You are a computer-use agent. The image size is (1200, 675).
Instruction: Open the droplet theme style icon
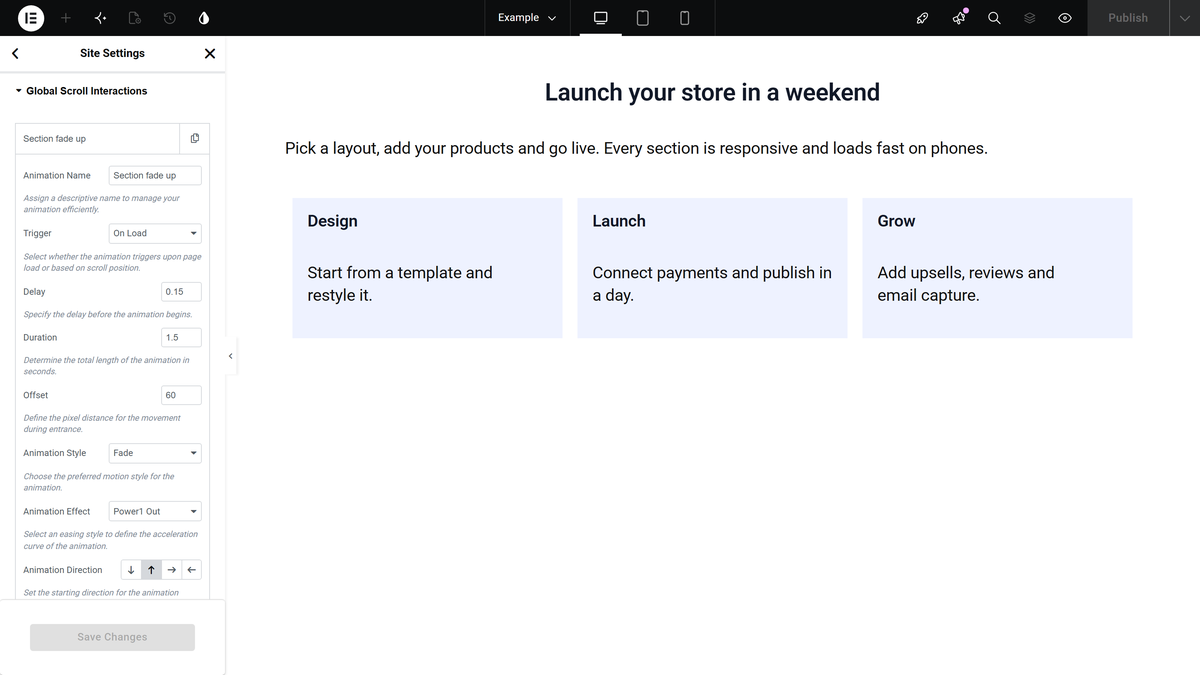click(204, 18)
